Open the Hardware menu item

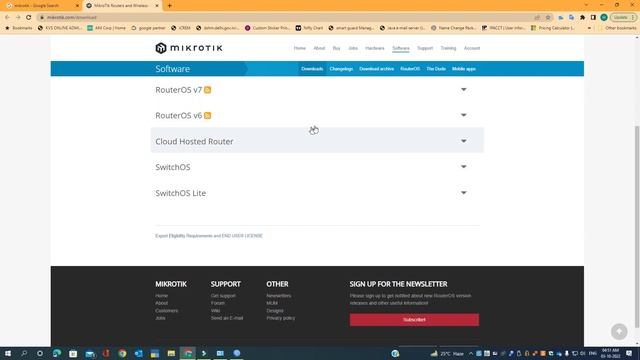[375, 48]
